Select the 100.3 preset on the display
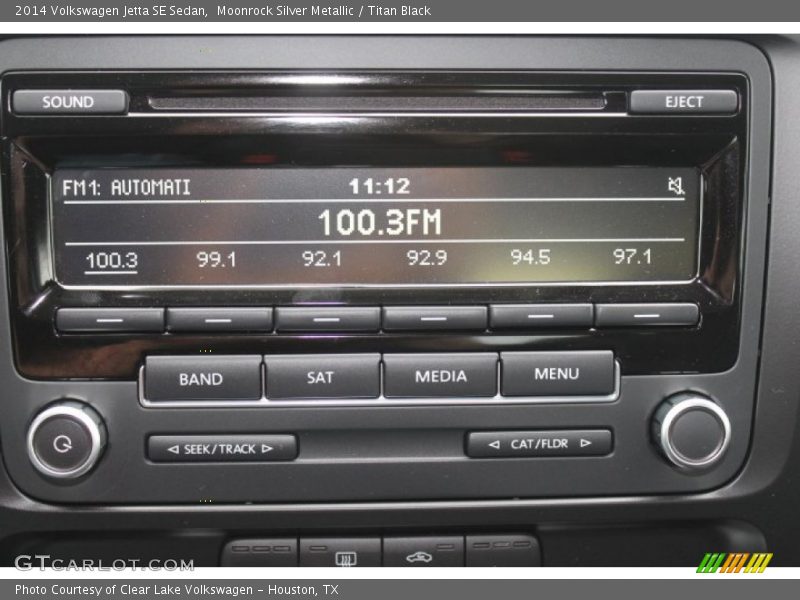The width and height of the screenshot is (800, 600). 112,261
